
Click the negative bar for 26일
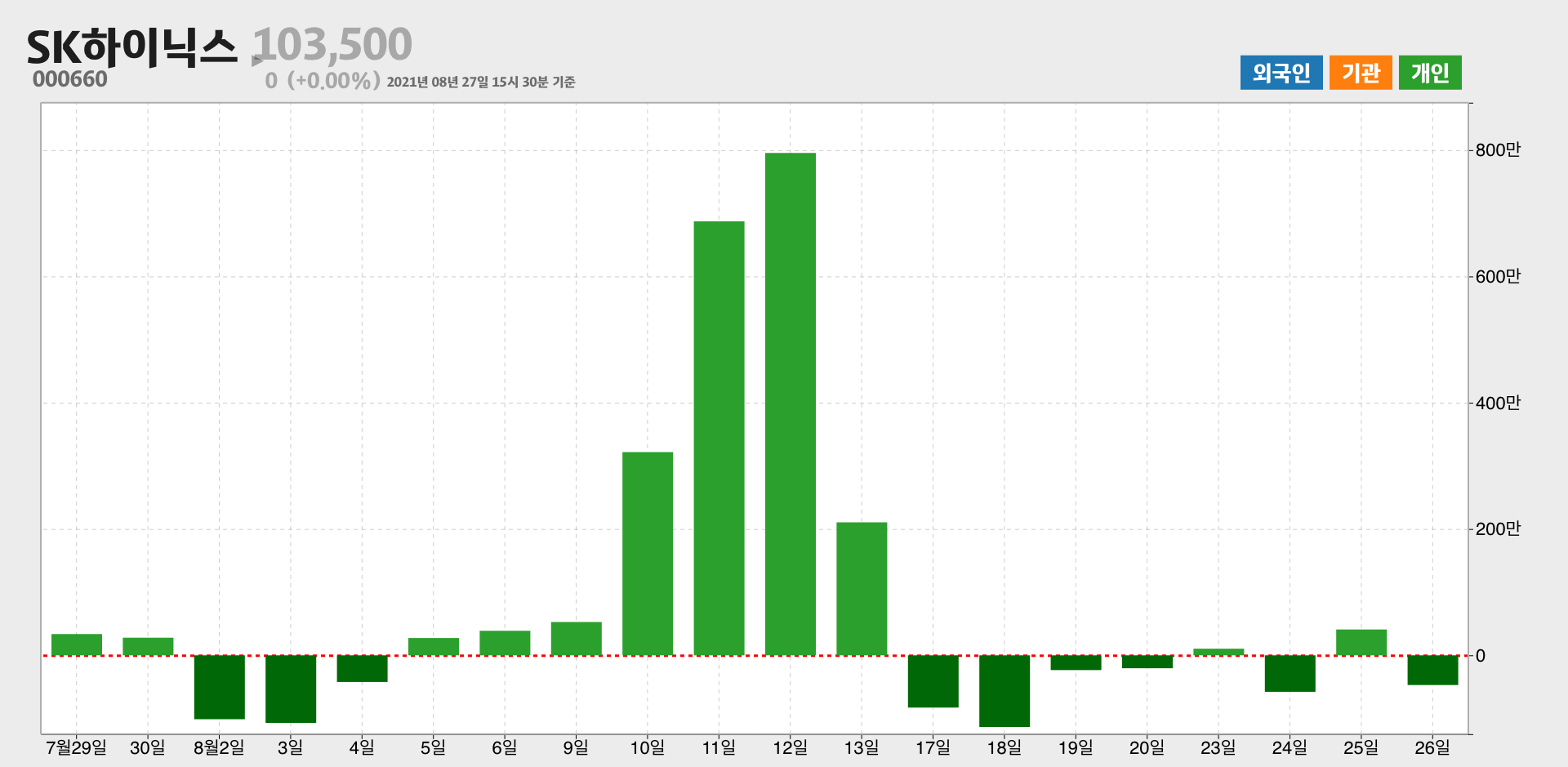coord(1432,670)
